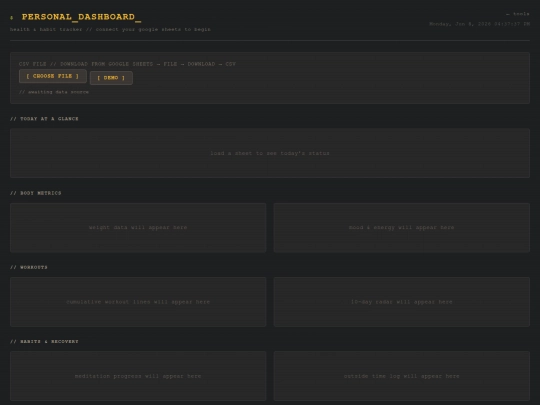Click the prompt symbol before the dashboard title
The height and width of the screenshot is (405, 540).
tap(12, 18)
